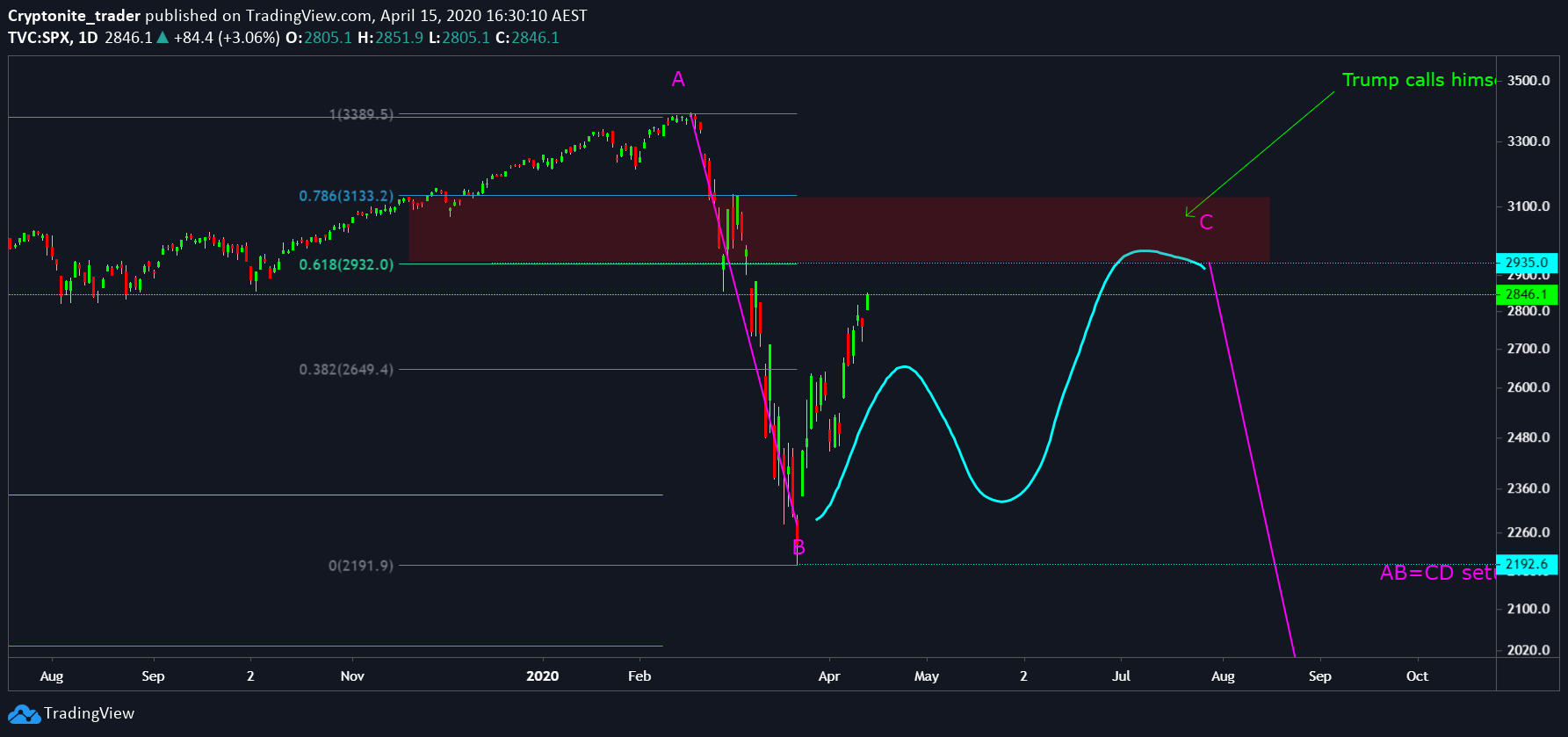Click the 2100.0 price axis label

pos(1528,609)
